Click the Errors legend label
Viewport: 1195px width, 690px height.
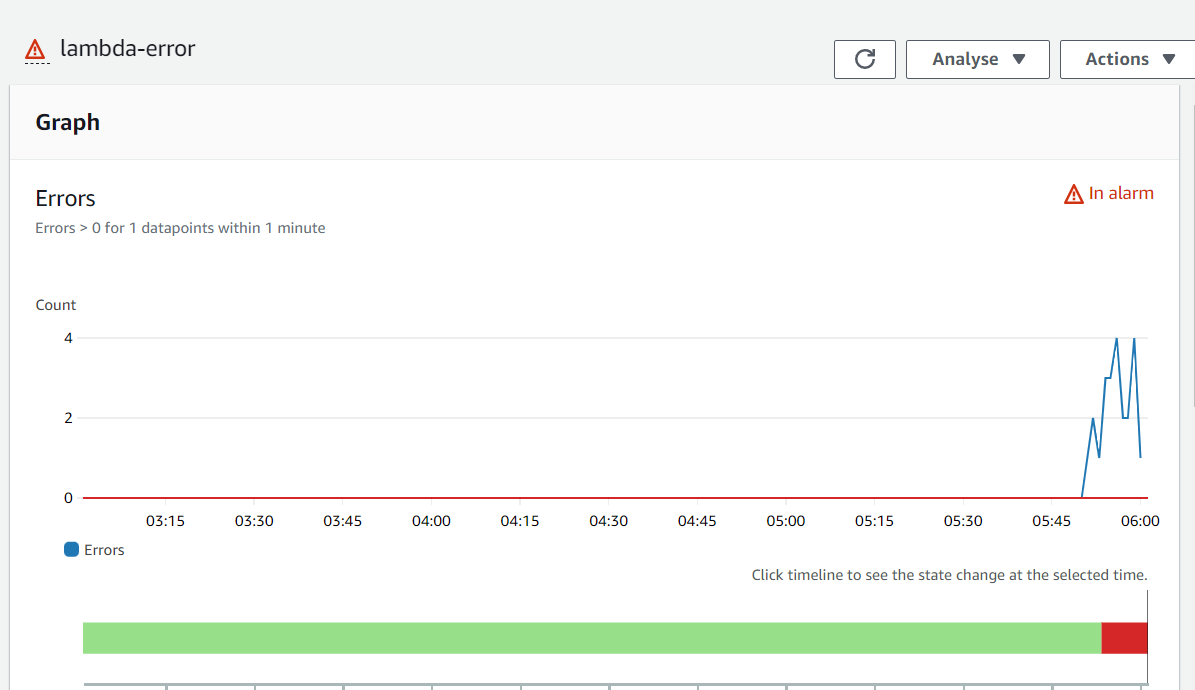pyautogui.click(x=104, y=550)
